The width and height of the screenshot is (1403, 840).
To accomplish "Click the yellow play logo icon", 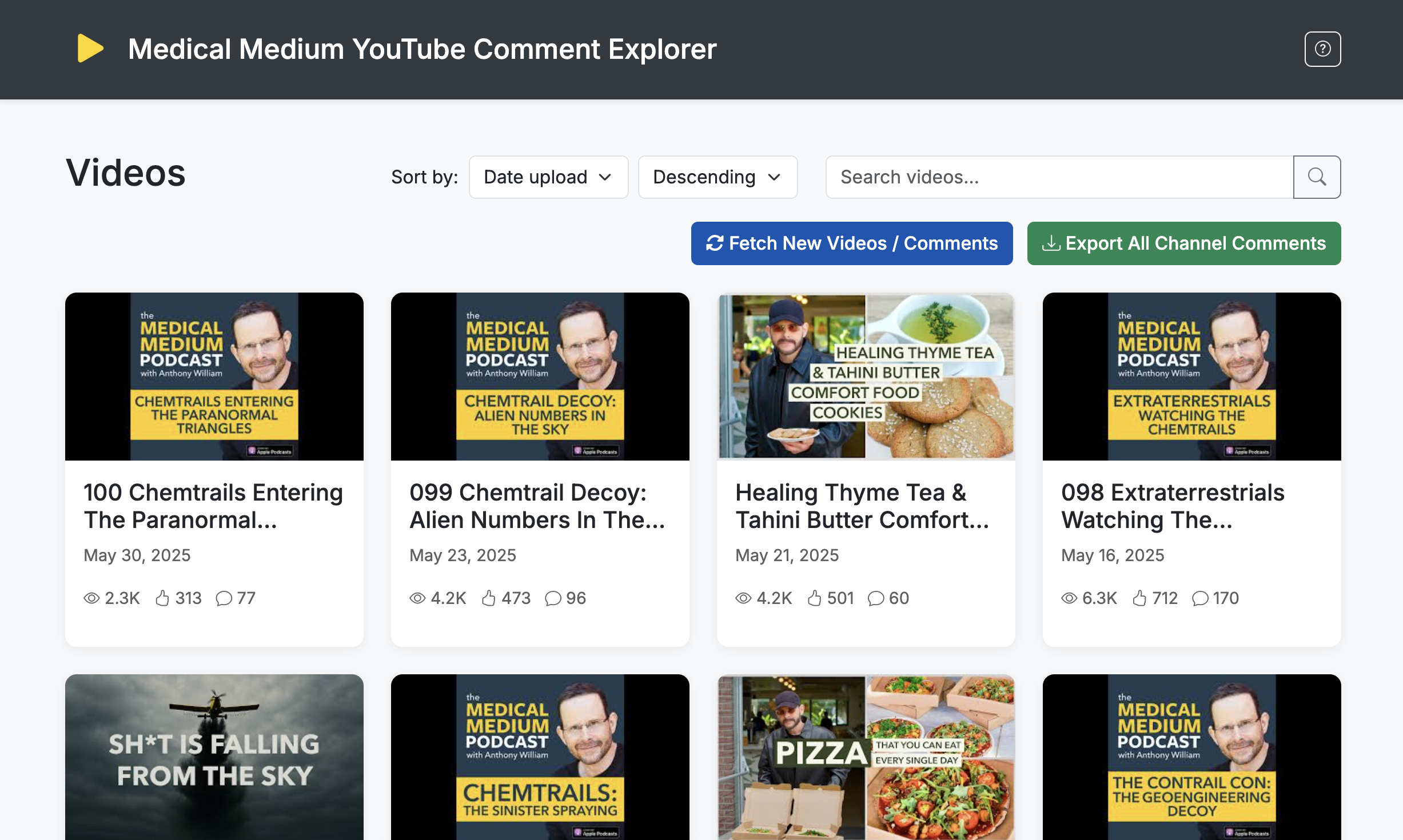I will pyautogui.click(x=90, y=49).
